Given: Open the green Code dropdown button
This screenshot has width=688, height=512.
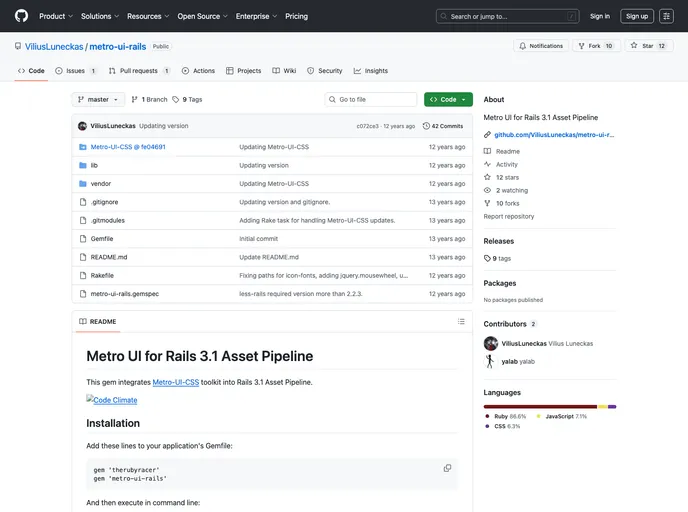Looking at the screenshot, I should point(448,100).
